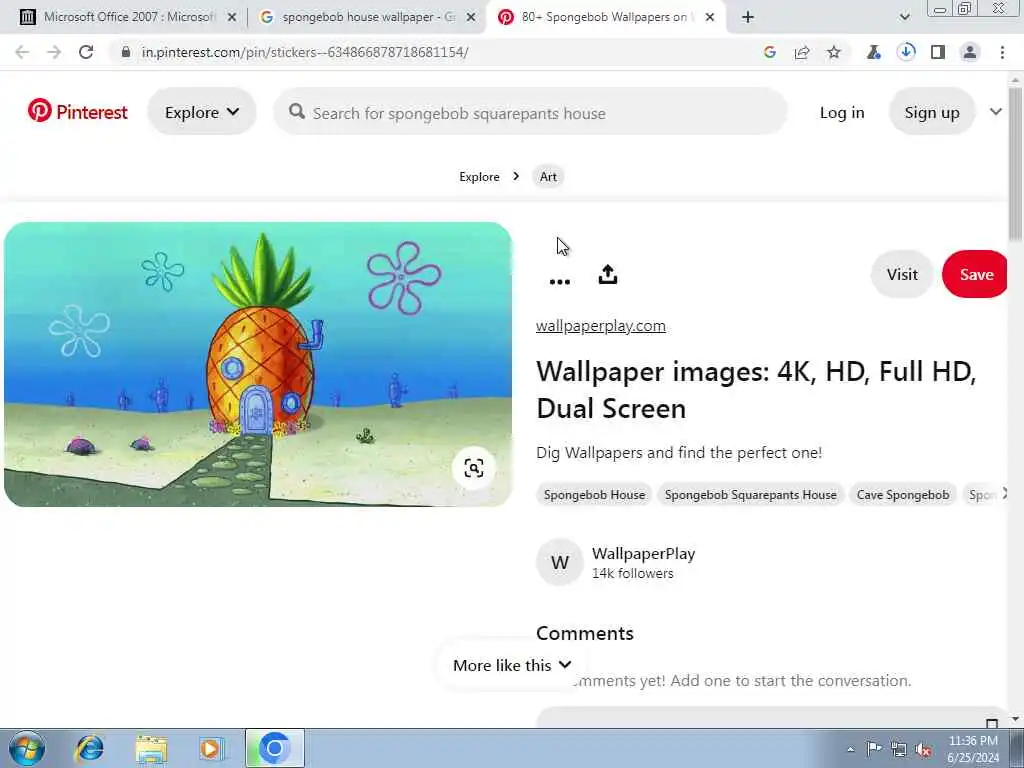Expand the chevron next to Sign up

(x=995, y=112)
